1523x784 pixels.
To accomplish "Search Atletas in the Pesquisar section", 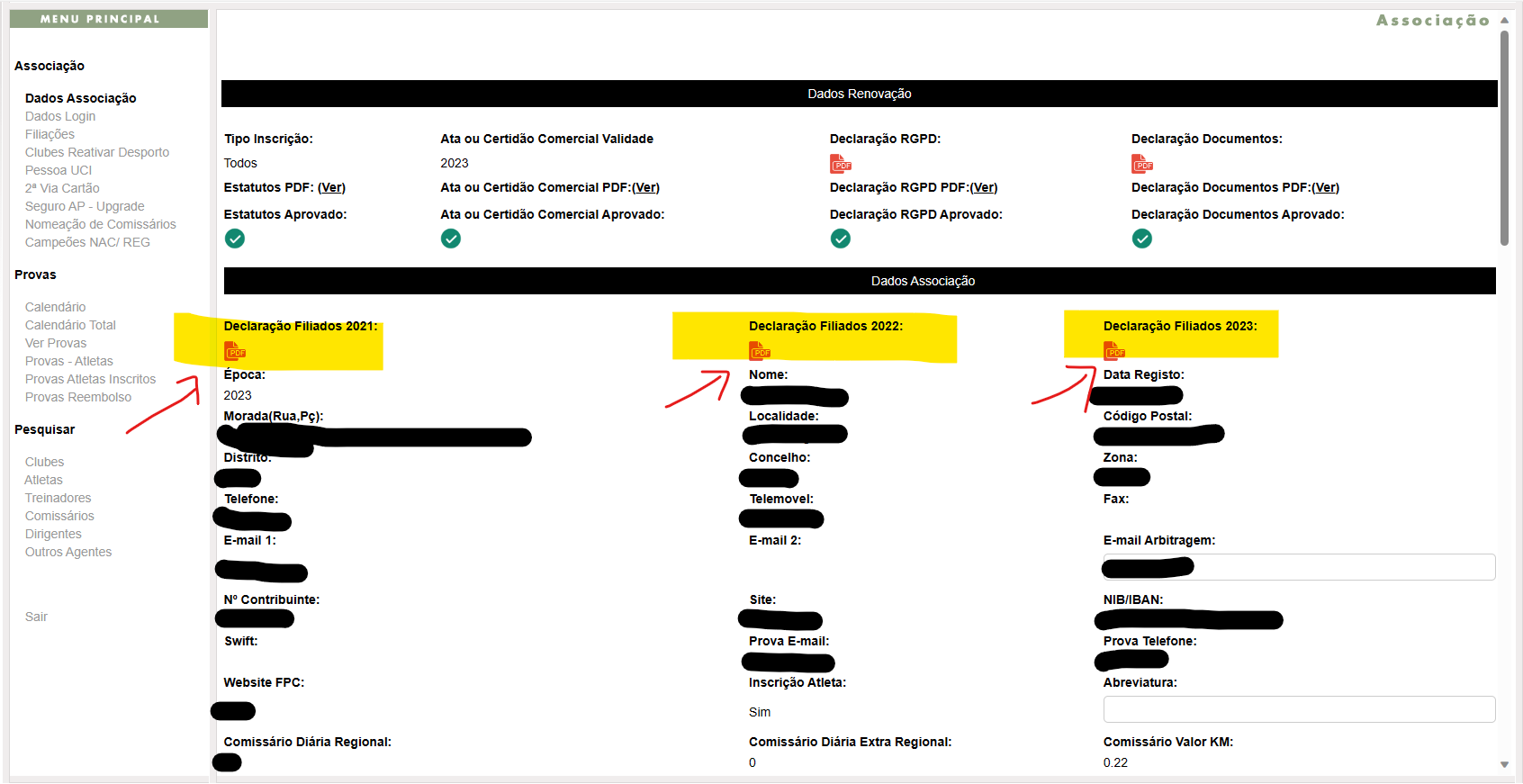I will click(x=44, y=480).
